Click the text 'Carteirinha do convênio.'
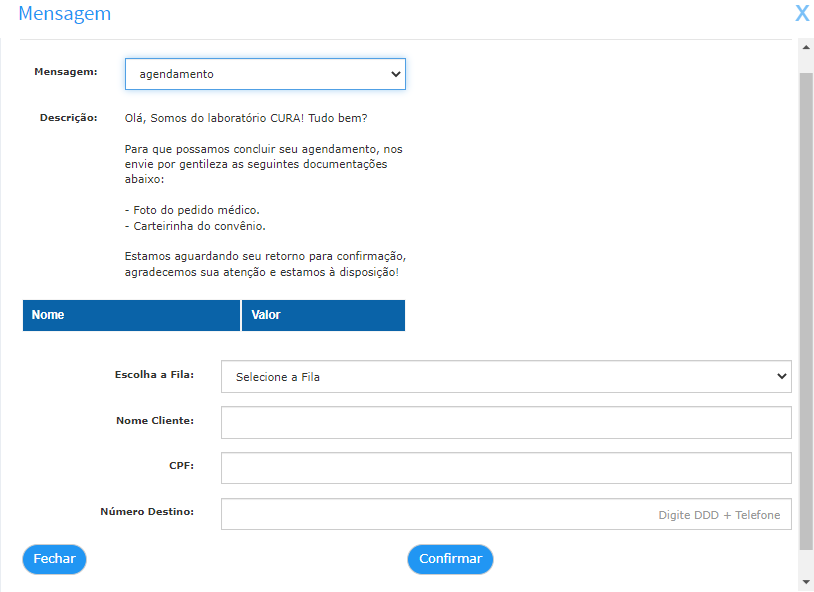 coord(199,226)
